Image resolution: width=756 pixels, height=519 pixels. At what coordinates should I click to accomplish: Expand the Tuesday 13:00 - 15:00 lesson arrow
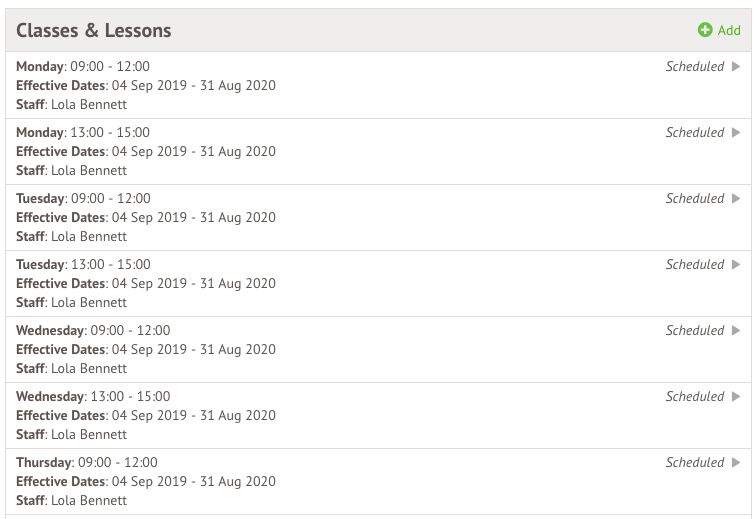coord(736,265)
